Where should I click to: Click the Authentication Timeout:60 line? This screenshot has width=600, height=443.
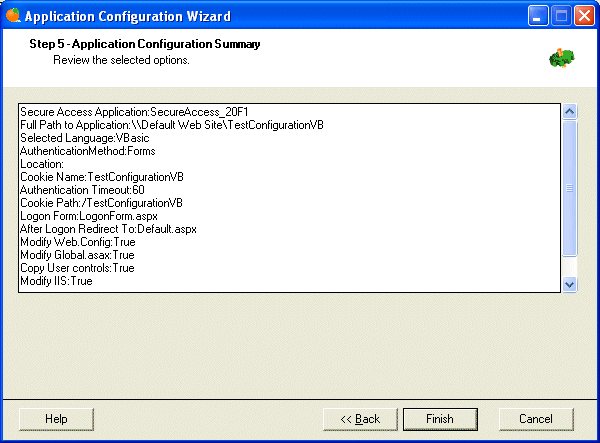[82, 190]
